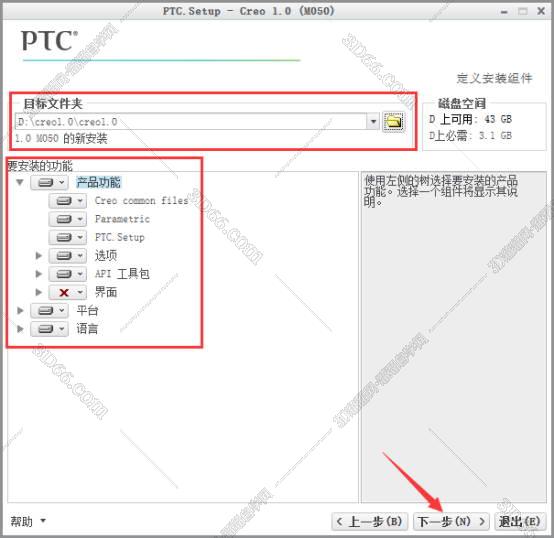Click the D上必需: 3.1 GB text
The width and height of the screenshot is (554, 538).
click(470, 136)
